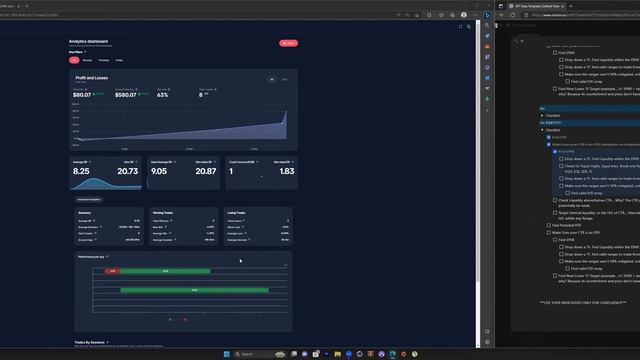The image size is (640, 360).
Task: Click the Advanced Analytics button
Action: [89, 200]
